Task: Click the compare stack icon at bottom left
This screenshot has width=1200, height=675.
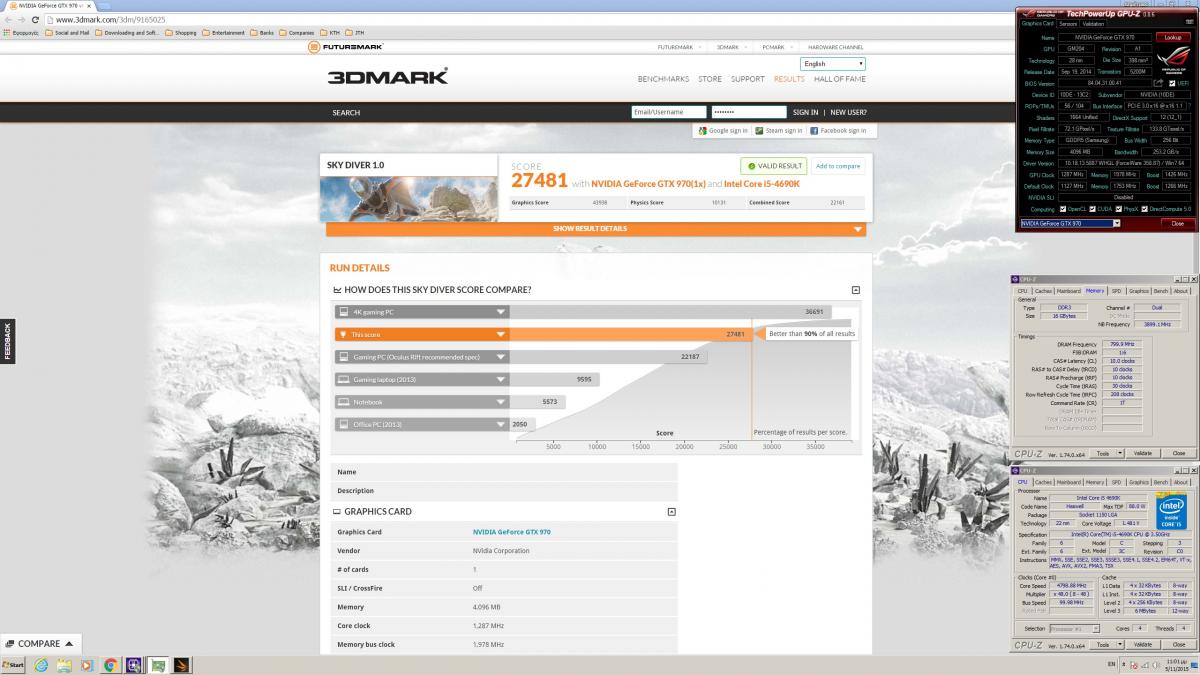Action: pos(10,643)
